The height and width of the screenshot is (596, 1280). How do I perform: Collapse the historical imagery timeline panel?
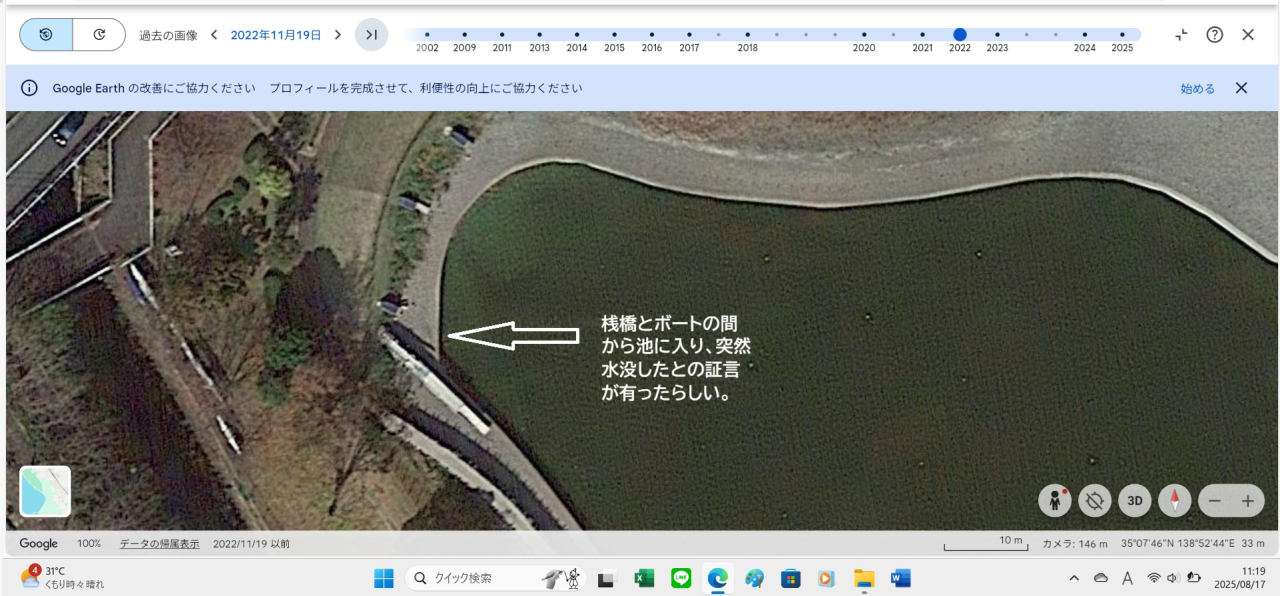point(1181,35)
